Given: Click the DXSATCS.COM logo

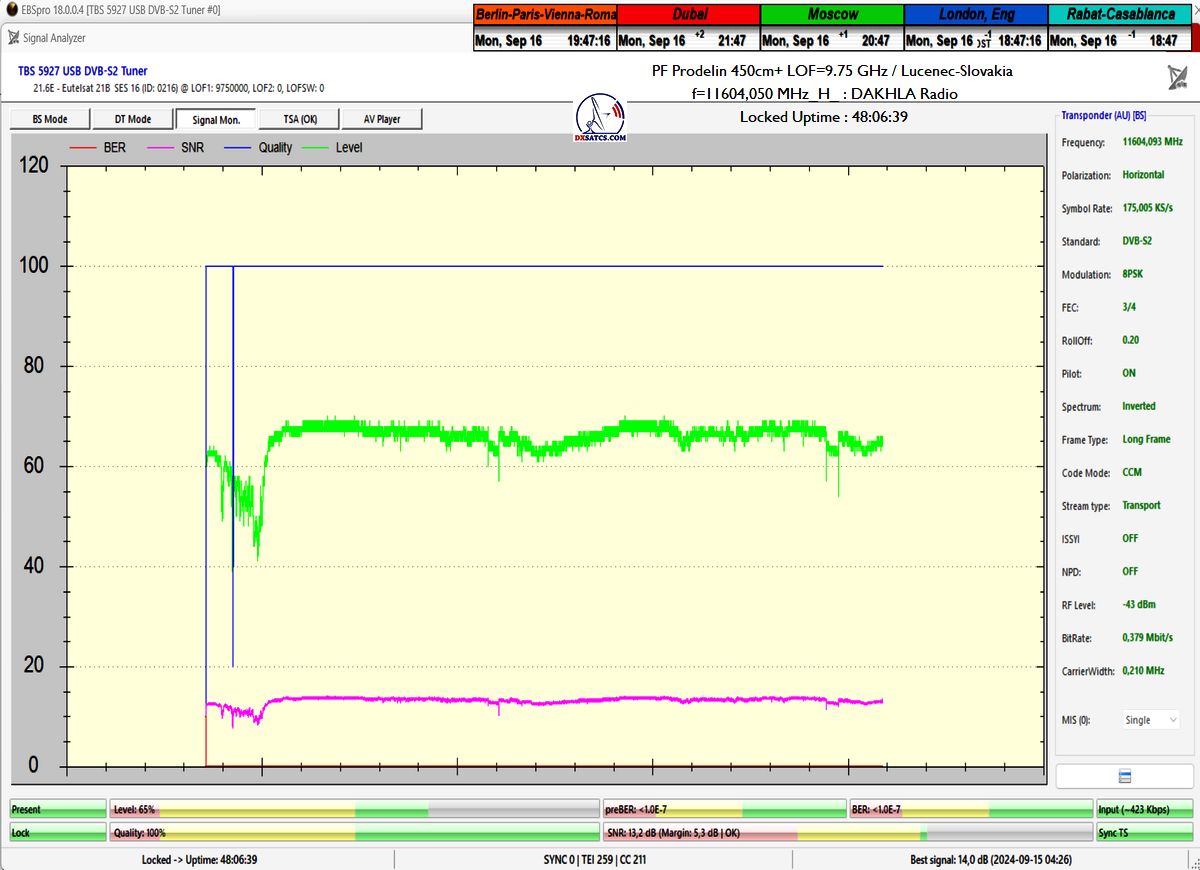Looking at the screenshot, I should point(601,119).
